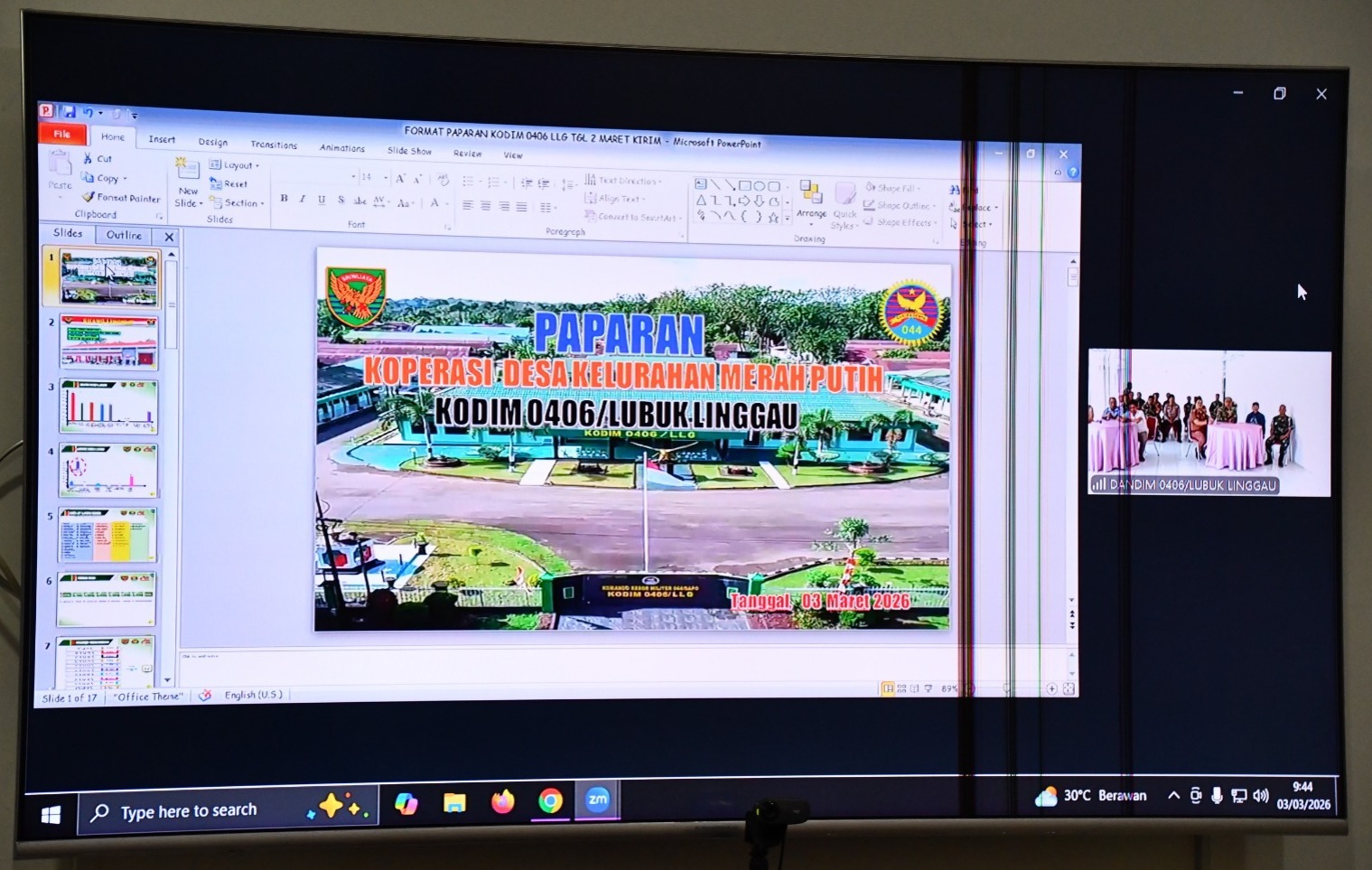Select slide 3 thumbnail with bar chart
This screenshot has width=1372, height=870.
point(108,407)
